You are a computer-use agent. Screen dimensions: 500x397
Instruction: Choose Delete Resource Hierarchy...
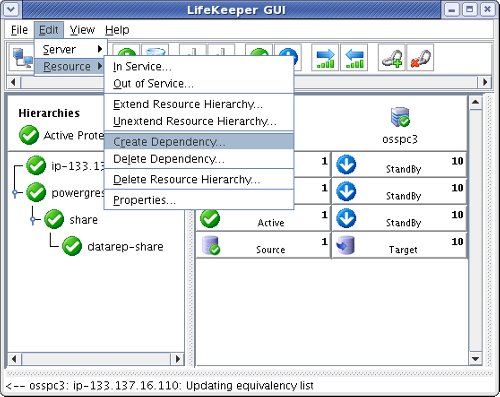(x=199, y=179)
